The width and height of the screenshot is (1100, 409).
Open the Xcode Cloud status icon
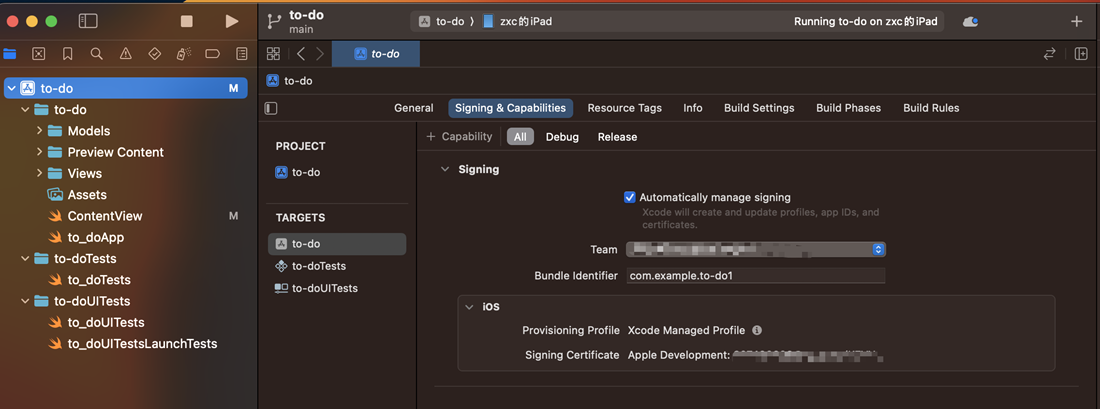pyautogui.click(x=969, y=21)
